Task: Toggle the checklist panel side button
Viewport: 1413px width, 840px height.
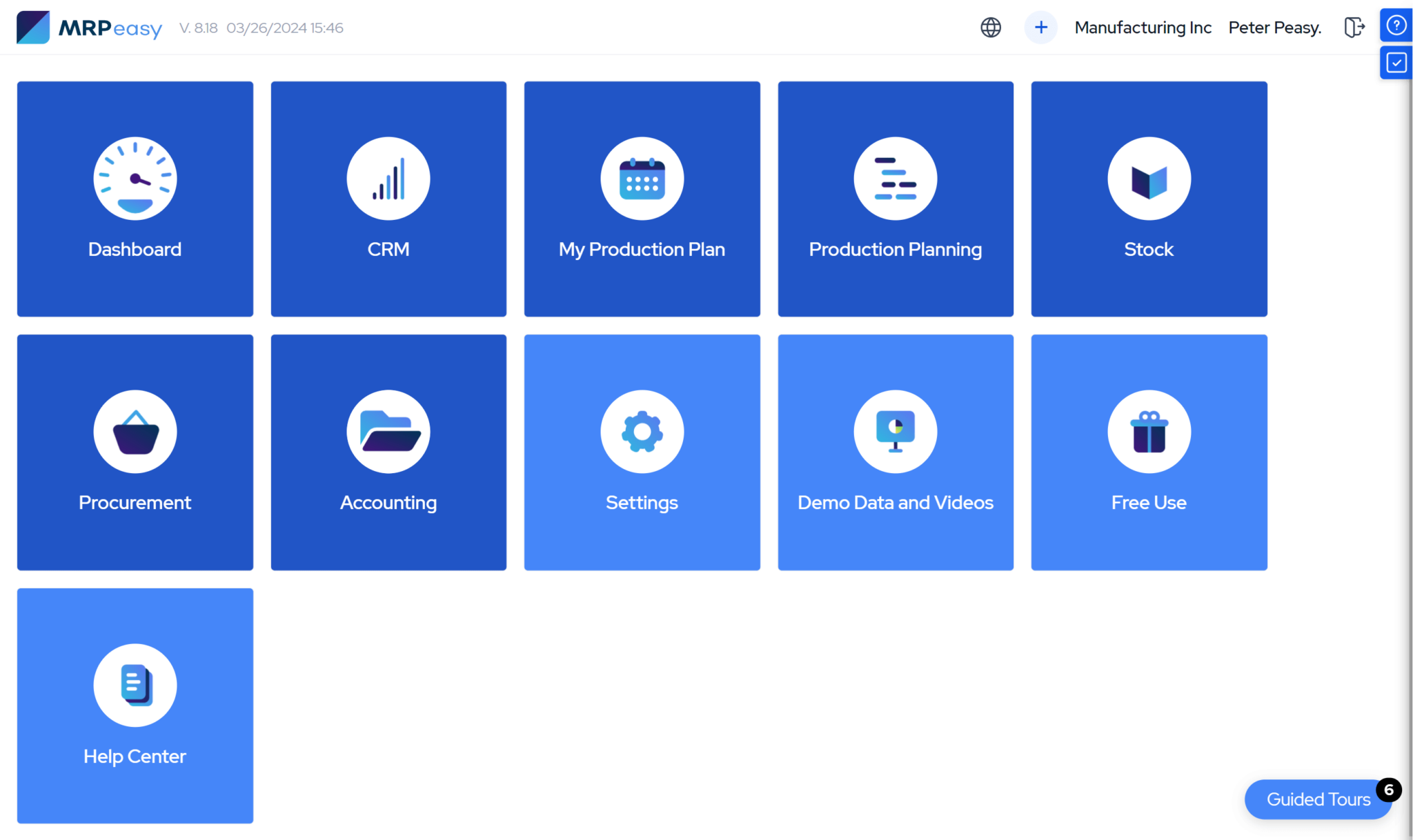Action: pyautogui.click(x=1396, y=63)
